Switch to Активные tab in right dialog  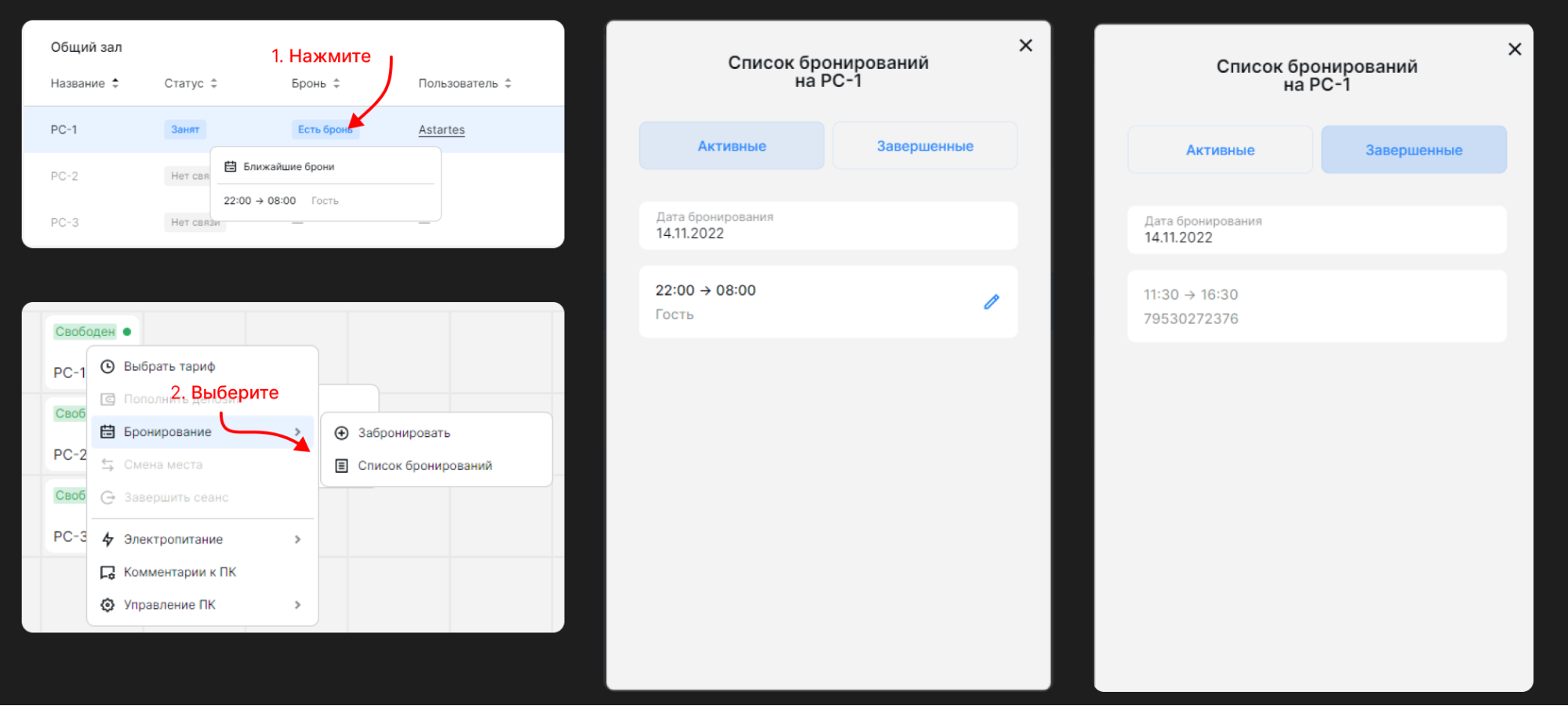click(x=1220, y=150)
